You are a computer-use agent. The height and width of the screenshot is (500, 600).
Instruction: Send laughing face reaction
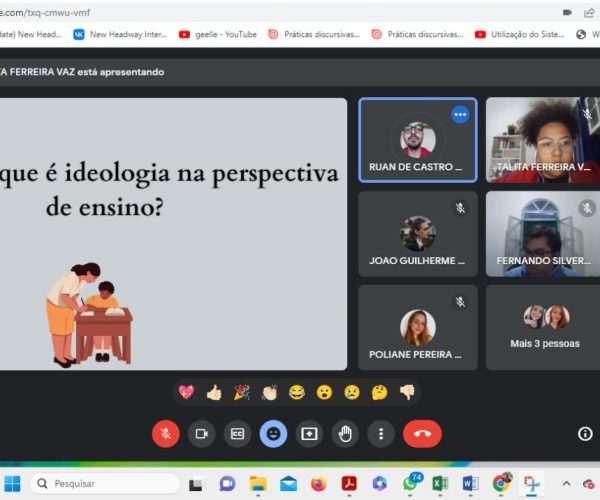(297, 393)
